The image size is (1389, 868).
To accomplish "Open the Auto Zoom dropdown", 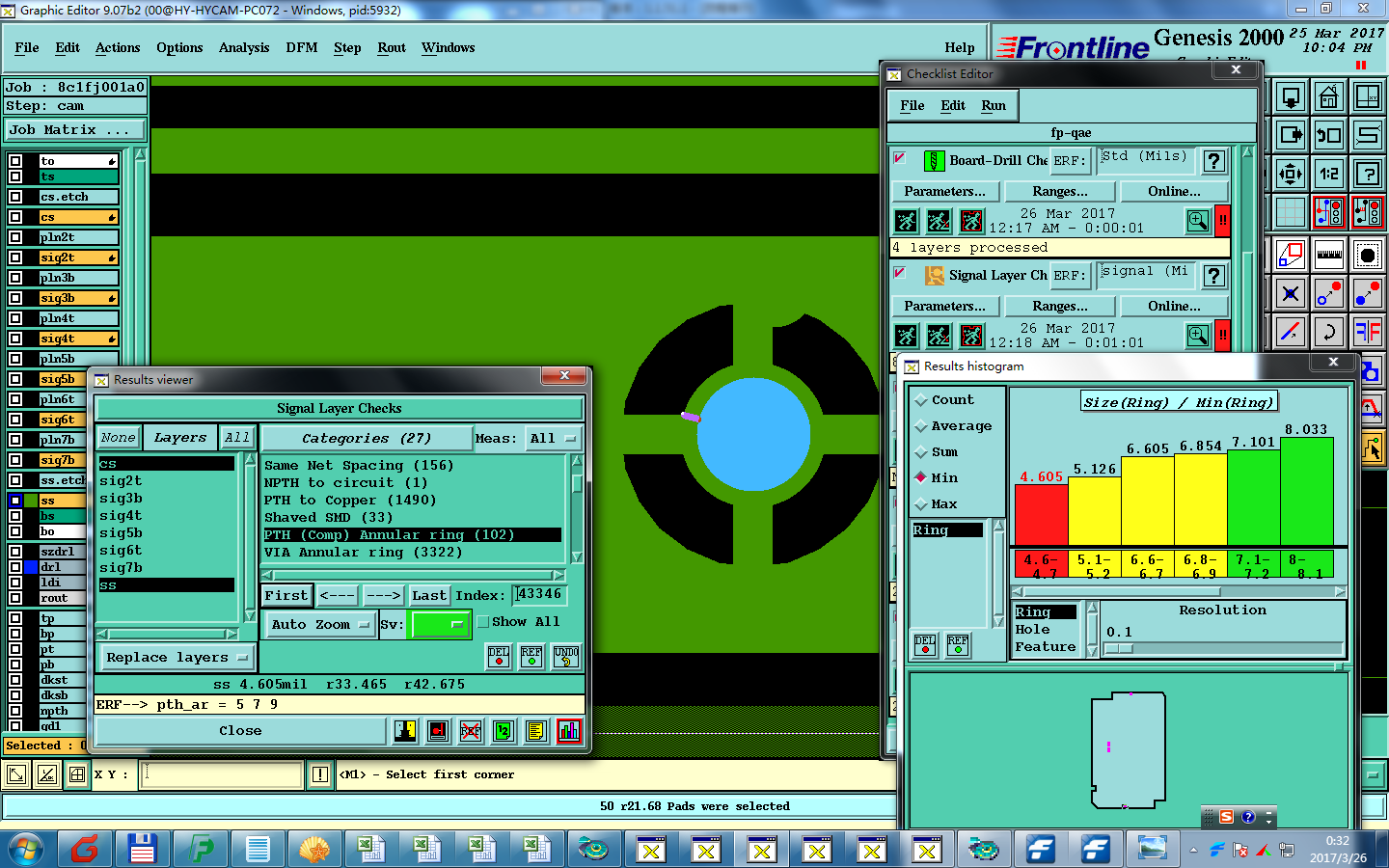I will (320, 625).
